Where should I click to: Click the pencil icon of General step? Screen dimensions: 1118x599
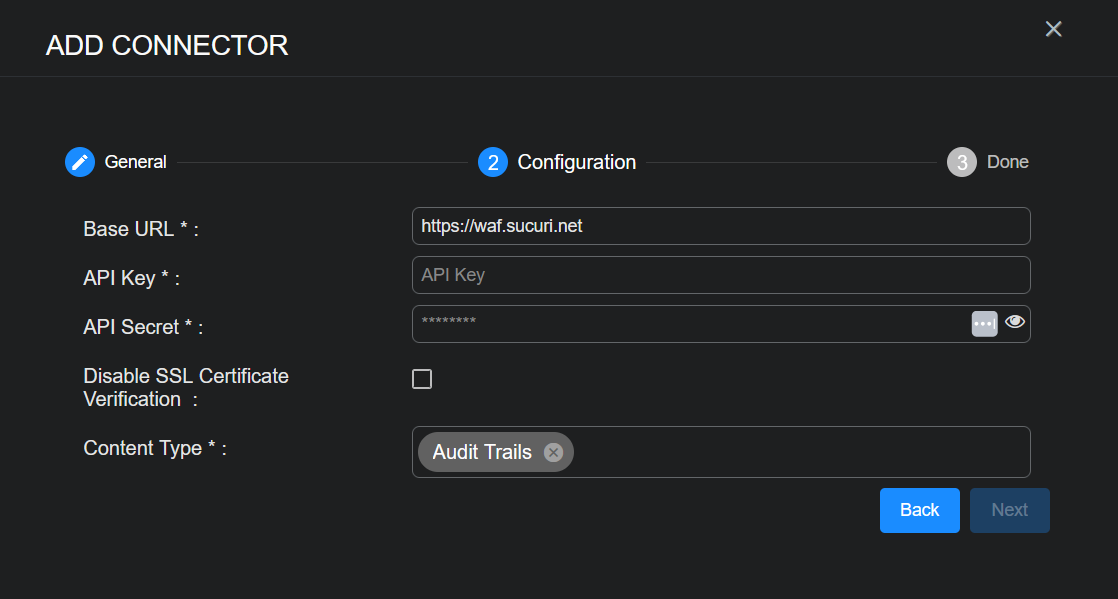click(x=80, y=162)
